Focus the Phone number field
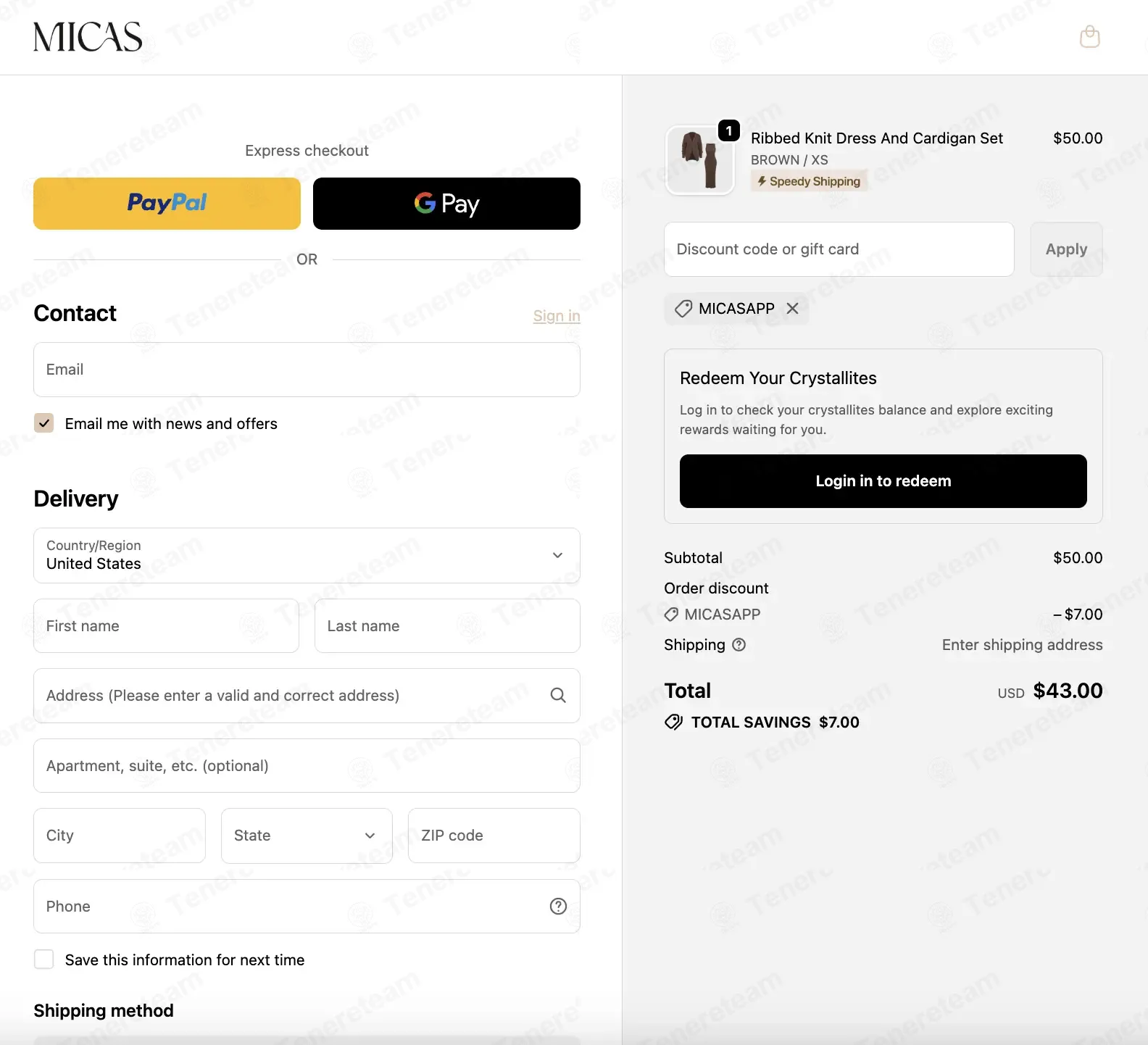This screenshot has width=1148, height=1045. pos(307,907)
